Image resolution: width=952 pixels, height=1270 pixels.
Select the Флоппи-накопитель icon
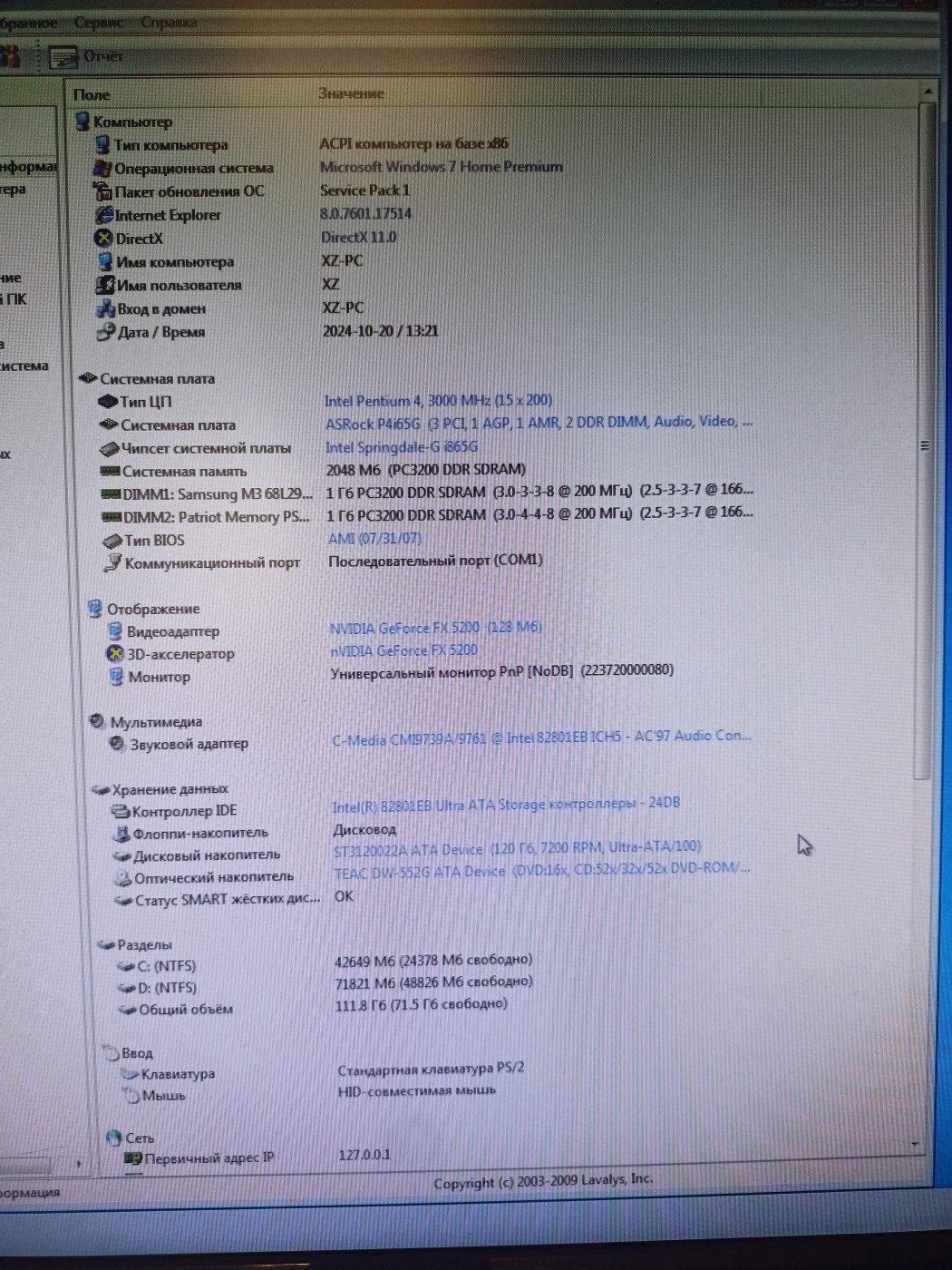click(121, 832)
